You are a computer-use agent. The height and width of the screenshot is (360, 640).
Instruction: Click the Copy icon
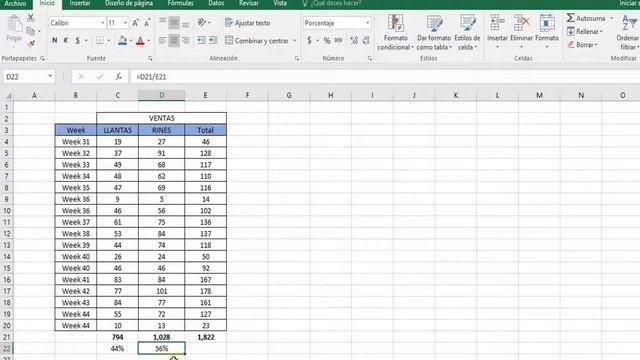point(30,31)
